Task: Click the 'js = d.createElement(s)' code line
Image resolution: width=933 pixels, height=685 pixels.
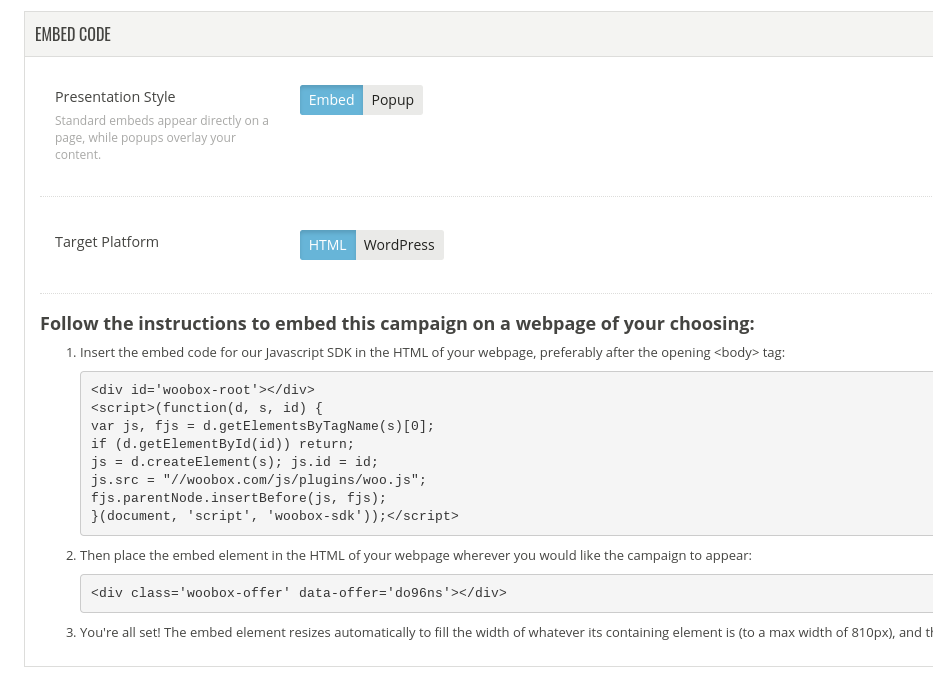Action: [234, 462]
